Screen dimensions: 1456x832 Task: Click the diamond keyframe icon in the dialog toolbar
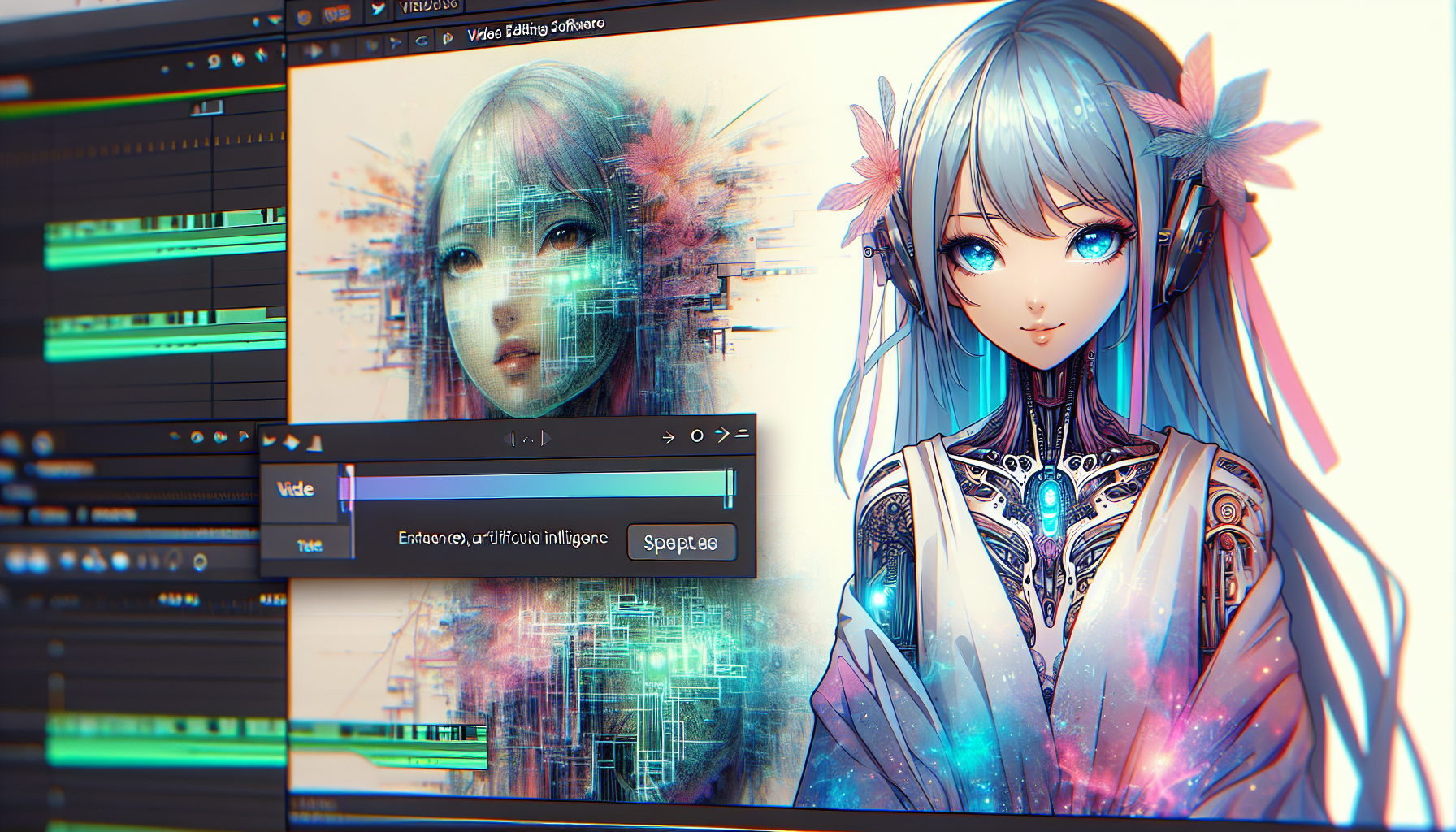point(290,442)
